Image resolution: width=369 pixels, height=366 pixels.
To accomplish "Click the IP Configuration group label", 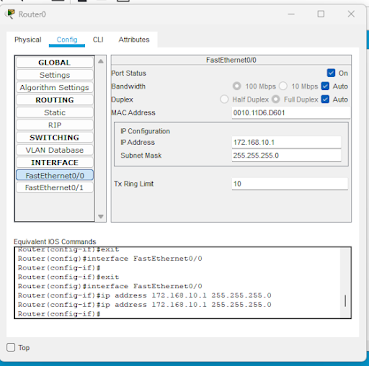I will [145, 131].
